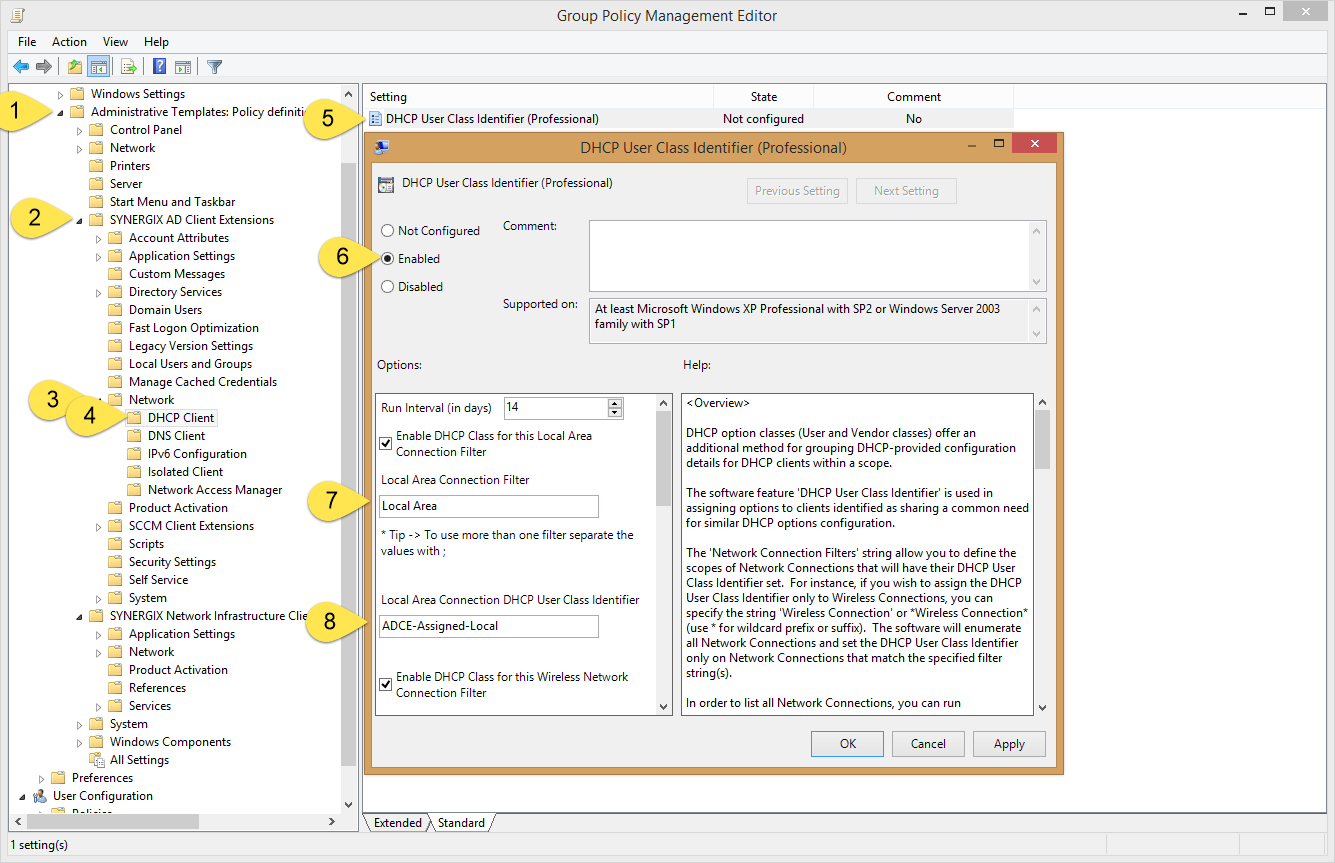
Task: Expand the Control Panel tree node
Action: 80,130
